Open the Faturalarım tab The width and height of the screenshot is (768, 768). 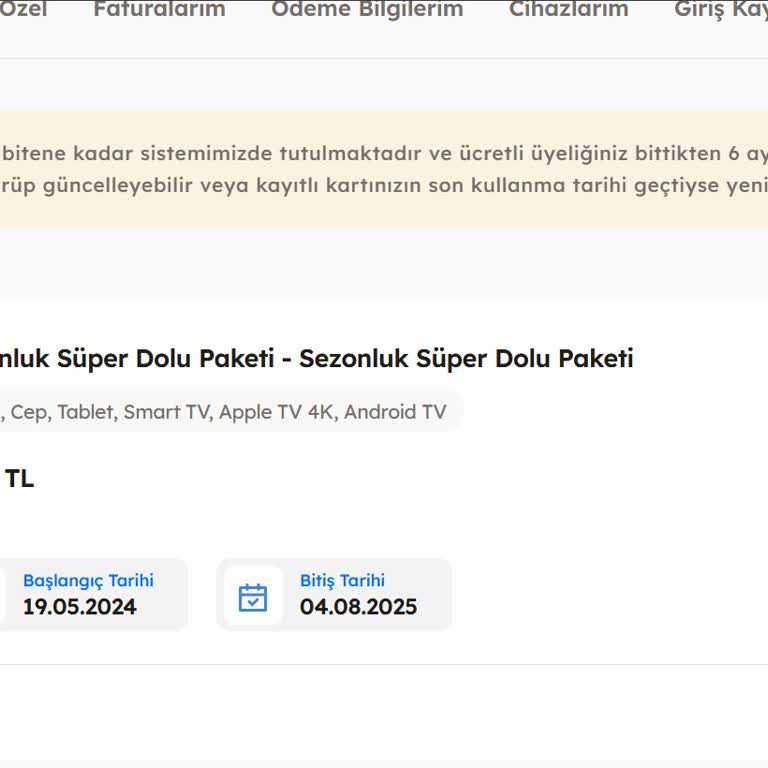159,10
